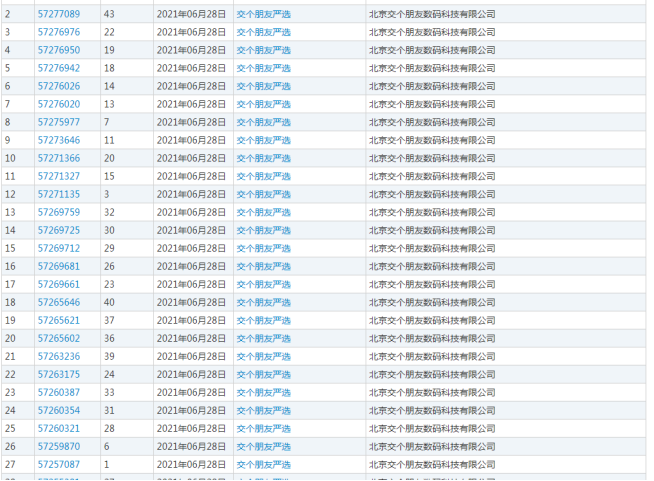The width and height of the screenshot is (654, 481).
Task: Click the date cell in row 24
Action: [x=191, y=410]
